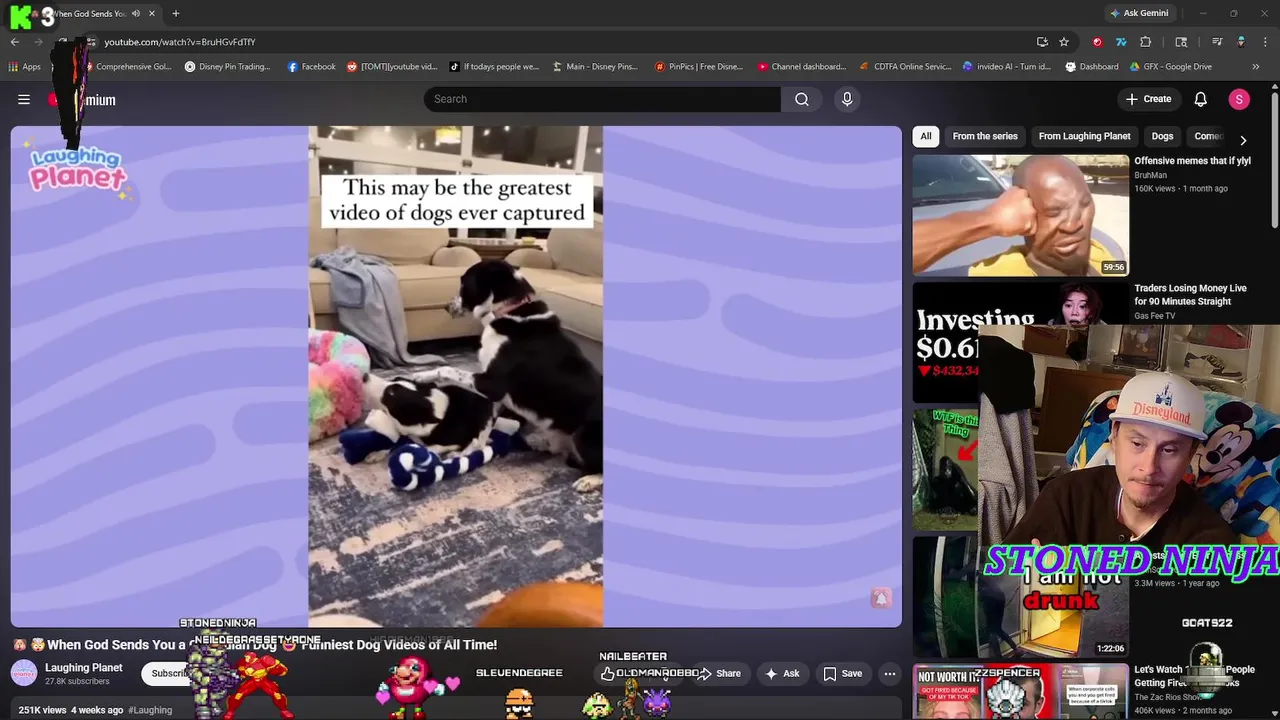Image resolution: width=1280 pixels, height=720 pixels.
Task: Show hidden bookmarks with the overflow chevron
Action: click(1256, 67)
